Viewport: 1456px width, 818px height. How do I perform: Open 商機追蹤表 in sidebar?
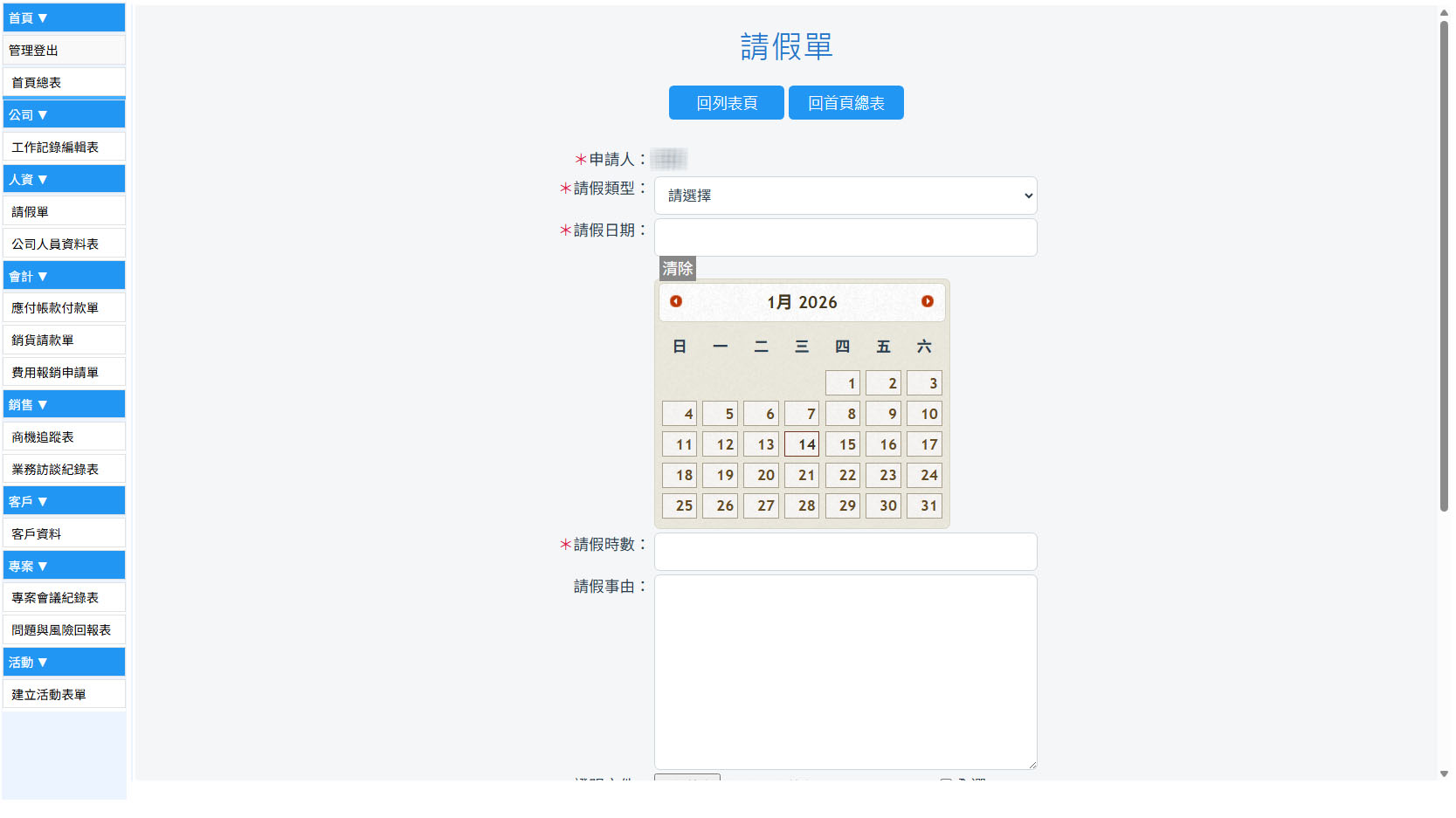(x=64, y=436)
